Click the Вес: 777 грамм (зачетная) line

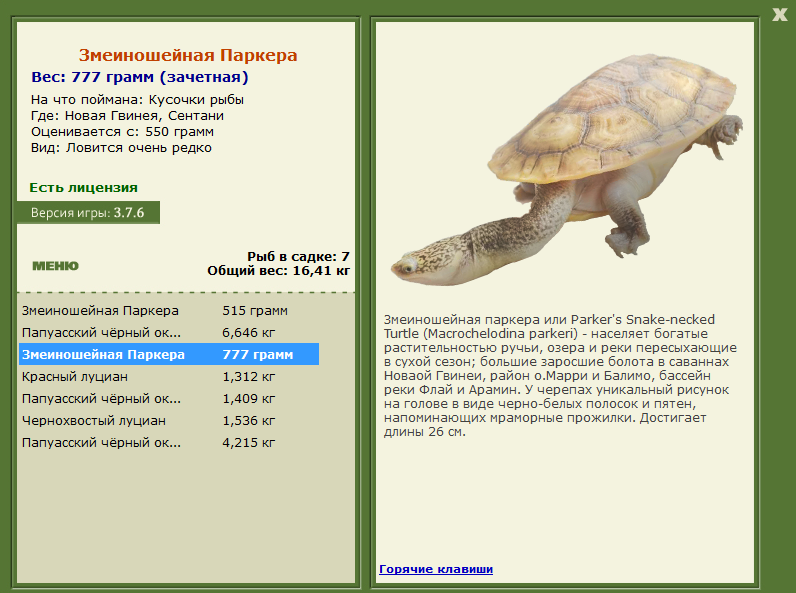[140, 77]
